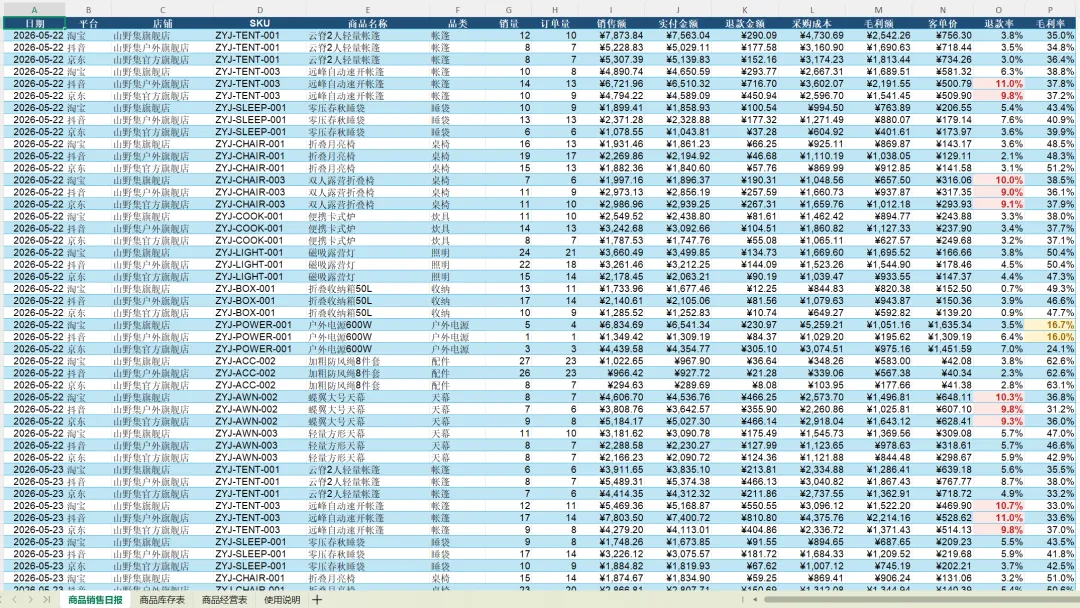Click the 毛利额 header cell
Screen dimensions: 1080x608
point(878,23)
